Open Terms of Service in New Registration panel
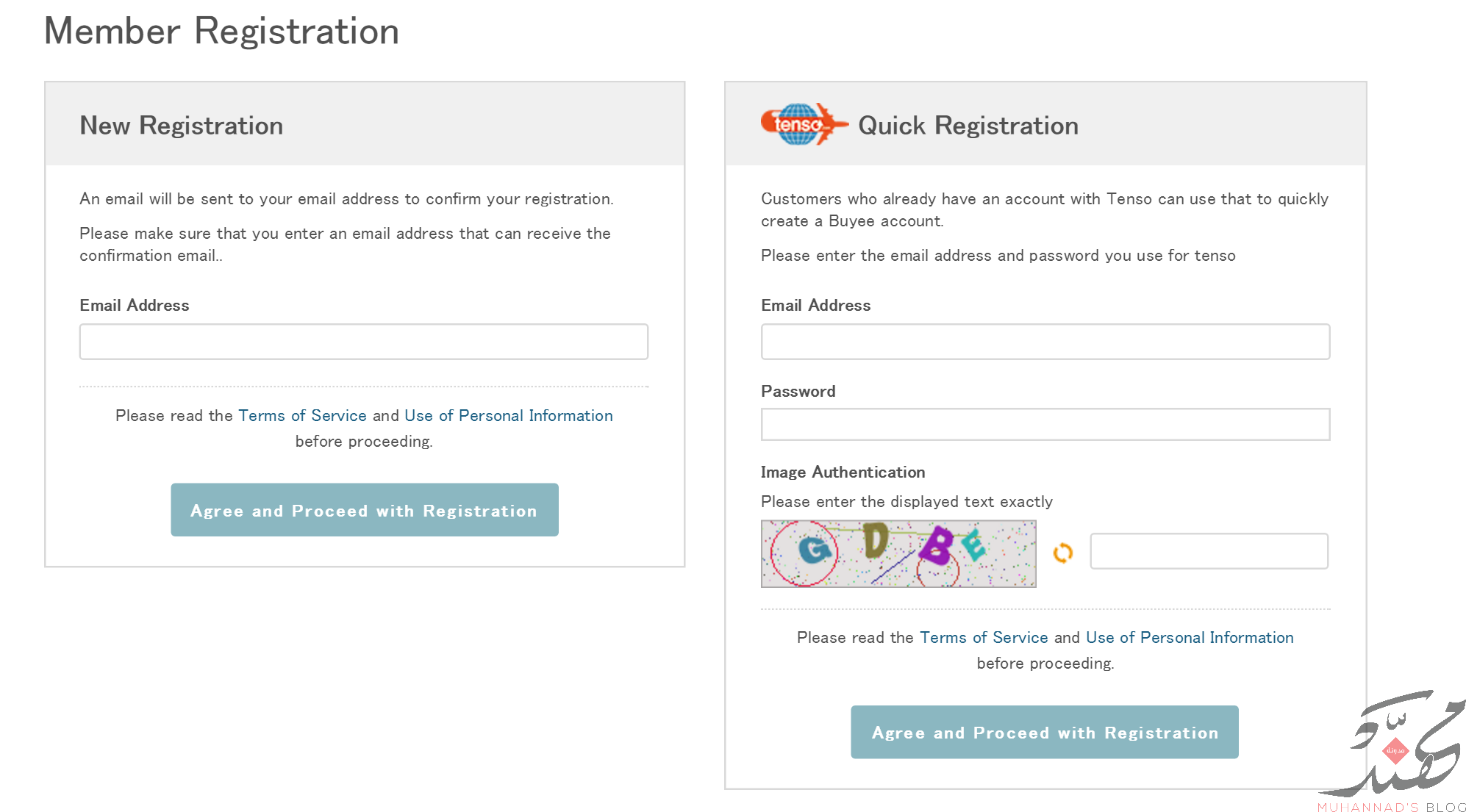The image size is (1466, 812). pyautogui.click(x=302, y=416)
